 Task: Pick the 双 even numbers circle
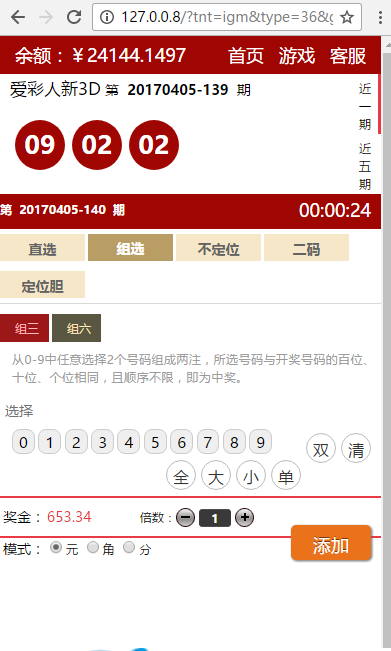click(x=320, y=449)
